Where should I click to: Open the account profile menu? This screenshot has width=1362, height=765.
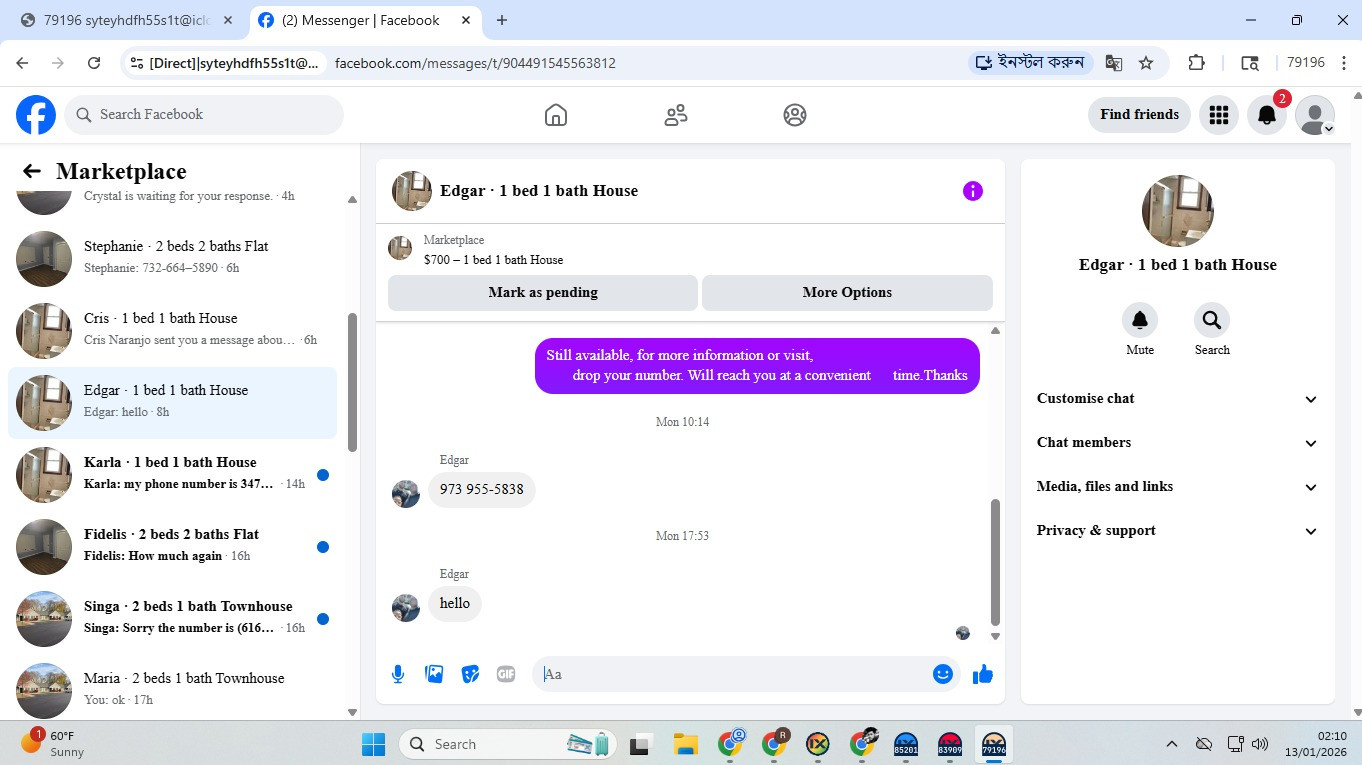pyautogui.click(x=1314, y=115)
